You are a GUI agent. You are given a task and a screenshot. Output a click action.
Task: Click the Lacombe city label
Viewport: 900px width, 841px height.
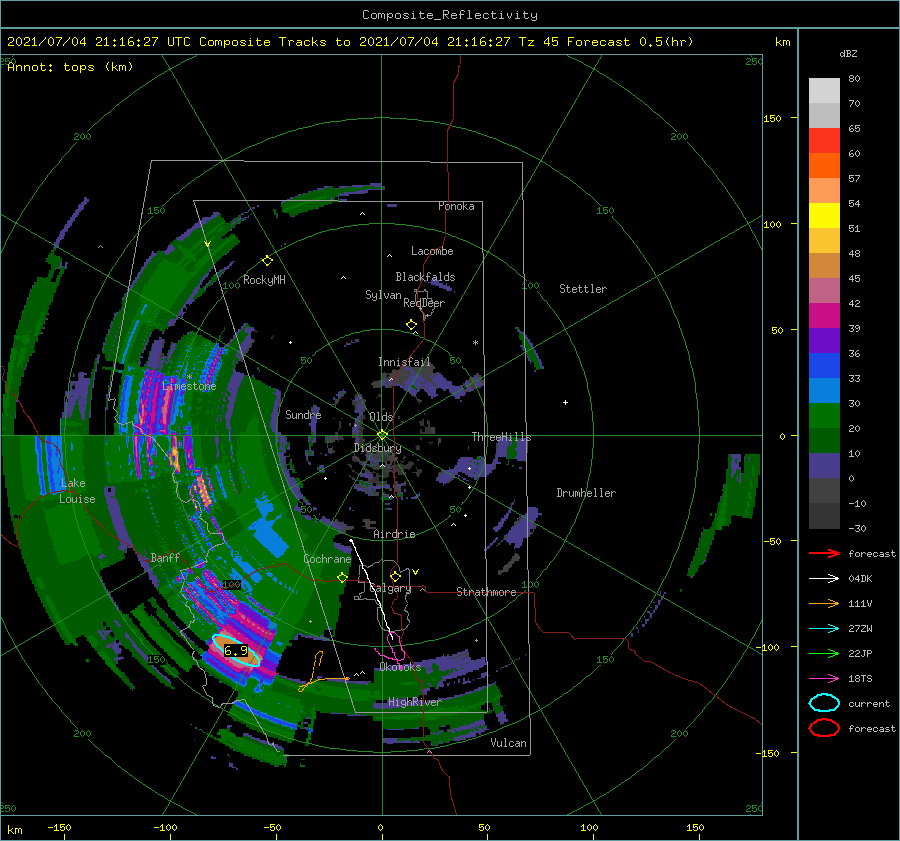432,251
